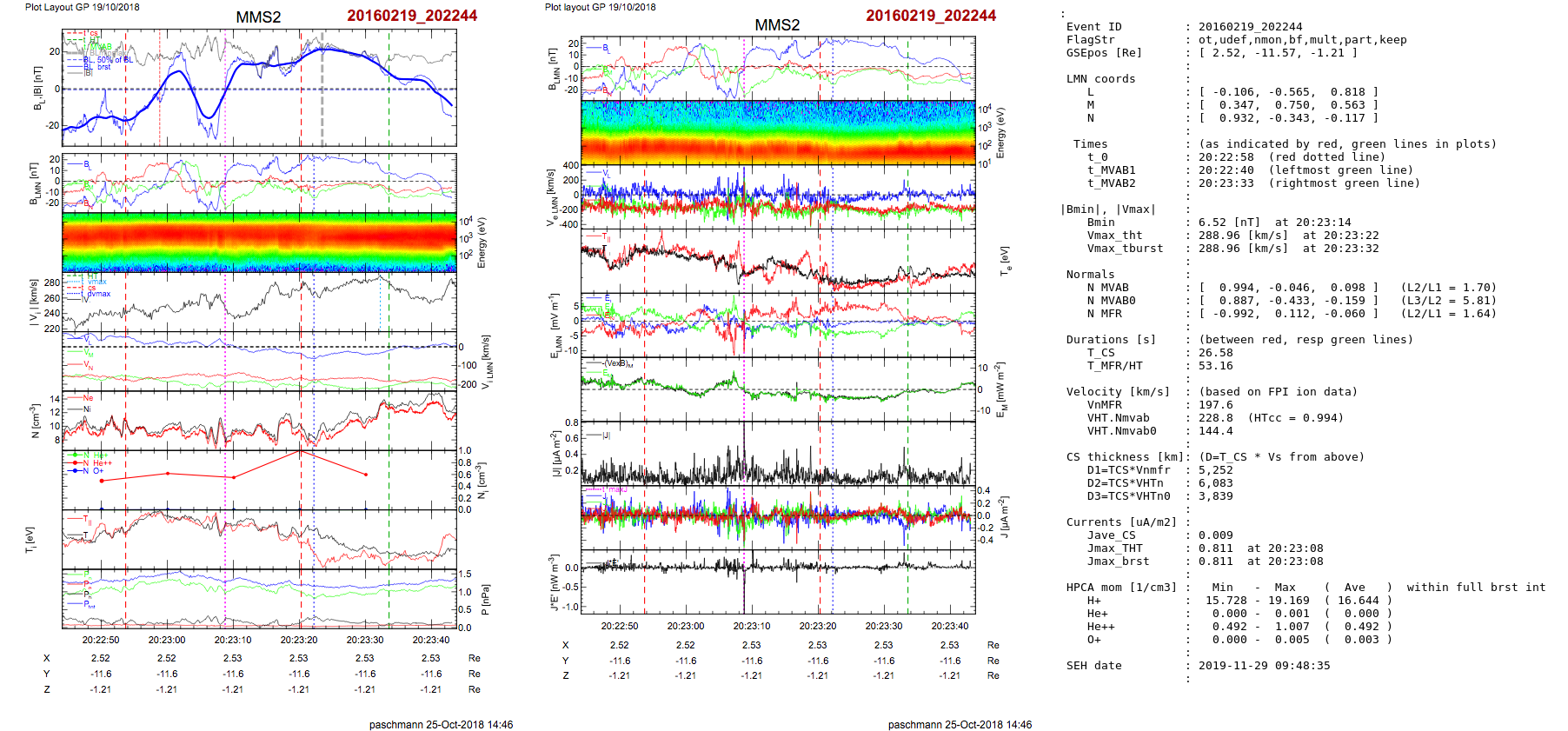The height and width of the screenshot is (731, 1568).
Task: Select the ion energy spectrogram in the left plot
Action: (x=259, y=242)
